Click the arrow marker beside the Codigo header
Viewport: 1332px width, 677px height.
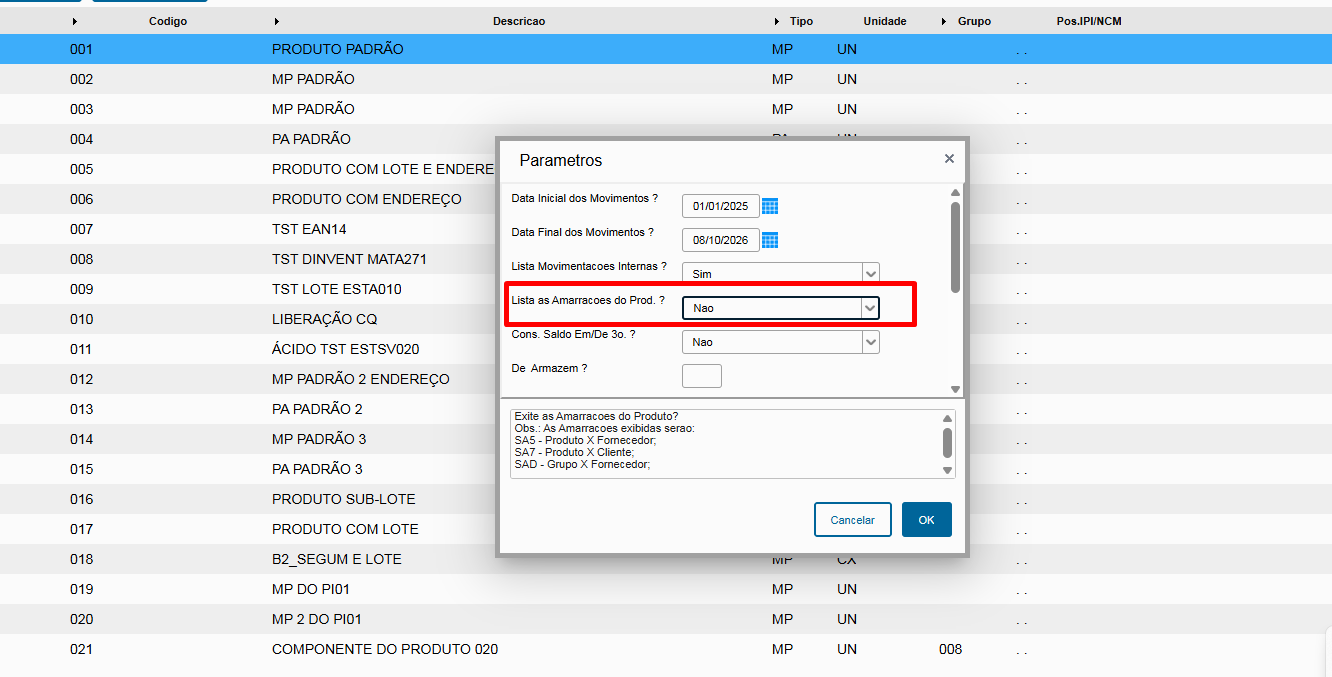[75, 21]
